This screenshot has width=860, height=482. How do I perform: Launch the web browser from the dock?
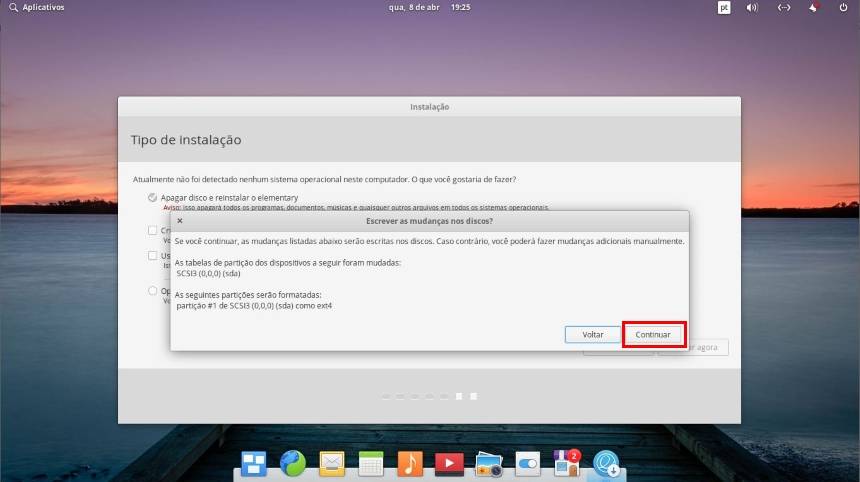click(x=293, y=463)
